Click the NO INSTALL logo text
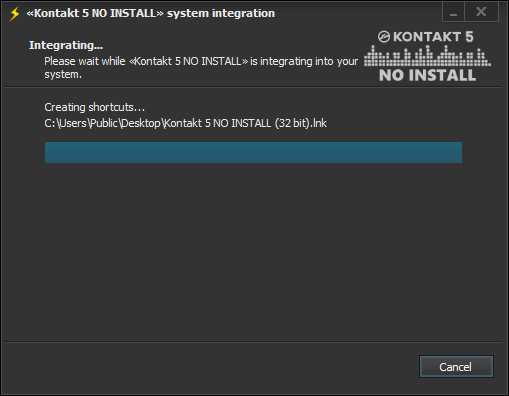The width and height of the screenshot is (509, 396). pos(427,75)
